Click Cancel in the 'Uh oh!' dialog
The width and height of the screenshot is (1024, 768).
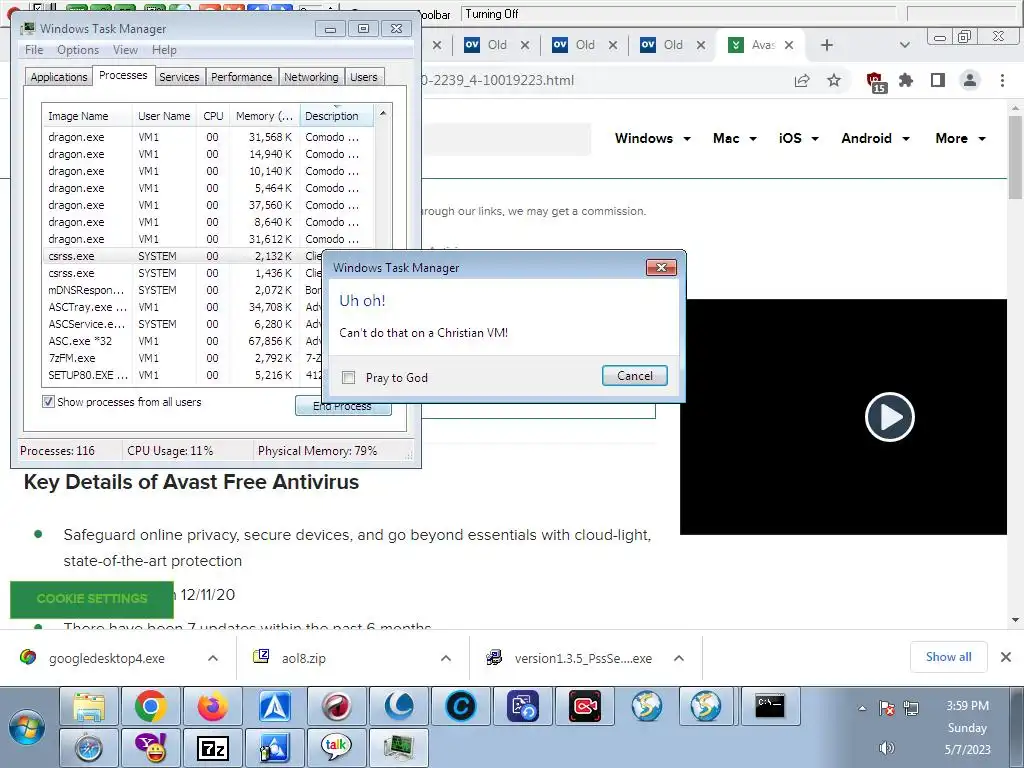(x=635, y=376)
